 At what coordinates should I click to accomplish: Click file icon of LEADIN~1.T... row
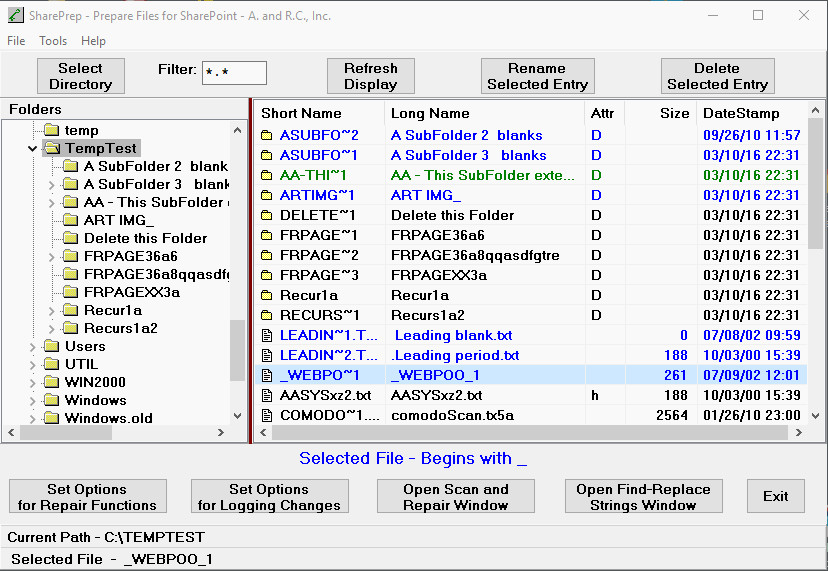pos(267,335)
